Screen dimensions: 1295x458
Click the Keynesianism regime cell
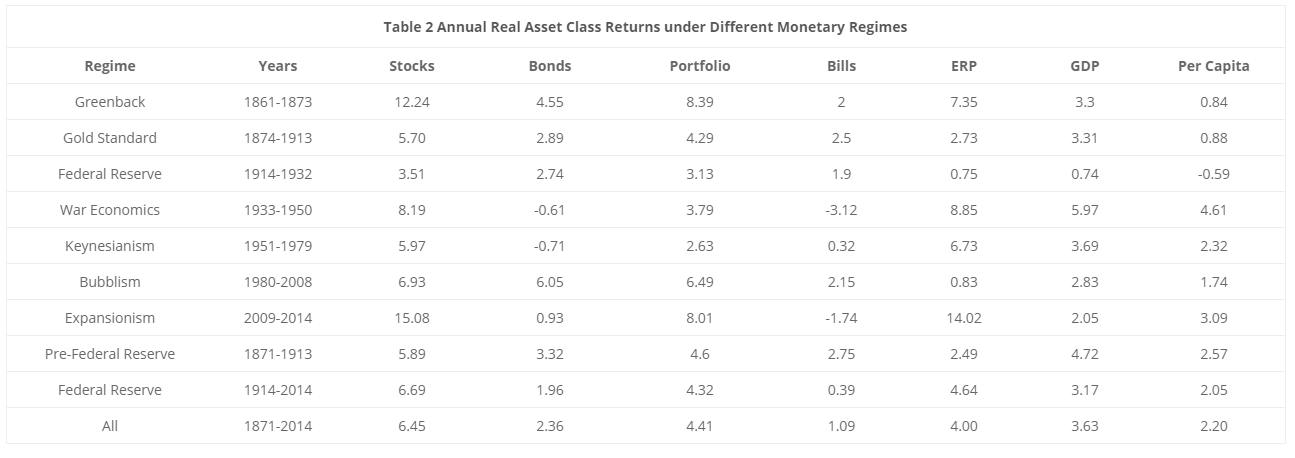click(110, 246)
